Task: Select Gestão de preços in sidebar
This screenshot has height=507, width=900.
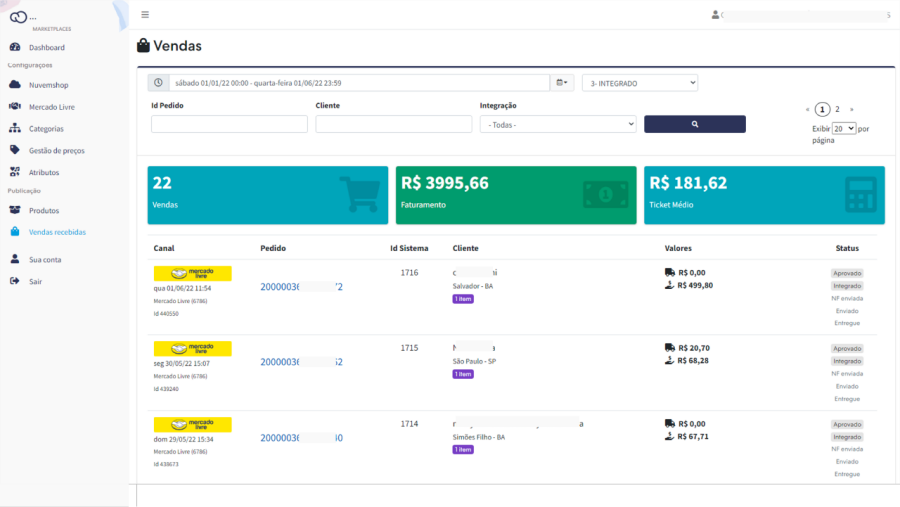Action: 56,150
